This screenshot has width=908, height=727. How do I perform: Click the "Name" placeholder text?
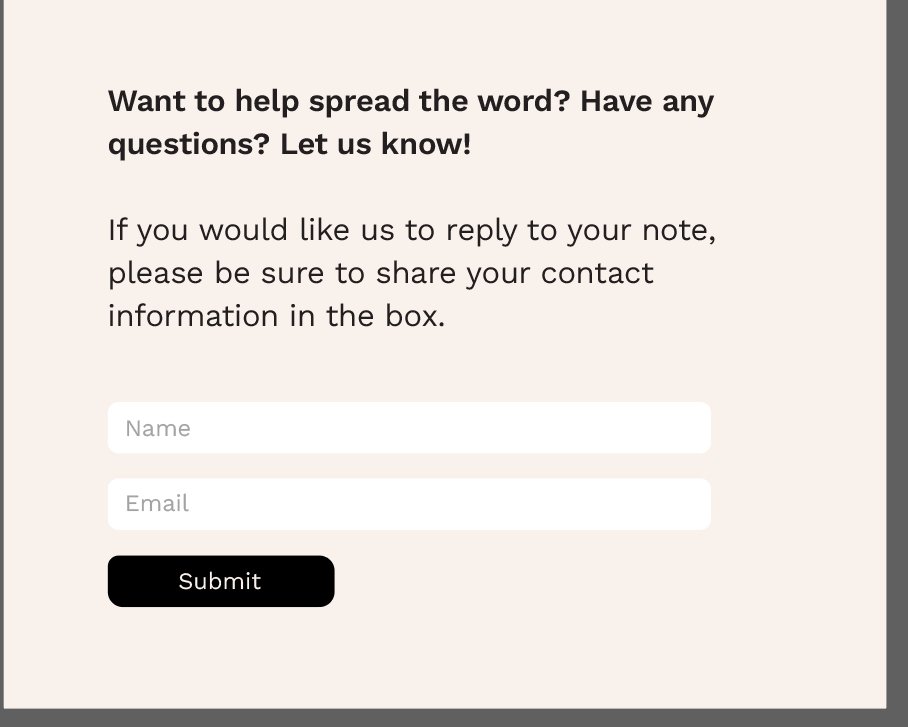tap(158, 429)
